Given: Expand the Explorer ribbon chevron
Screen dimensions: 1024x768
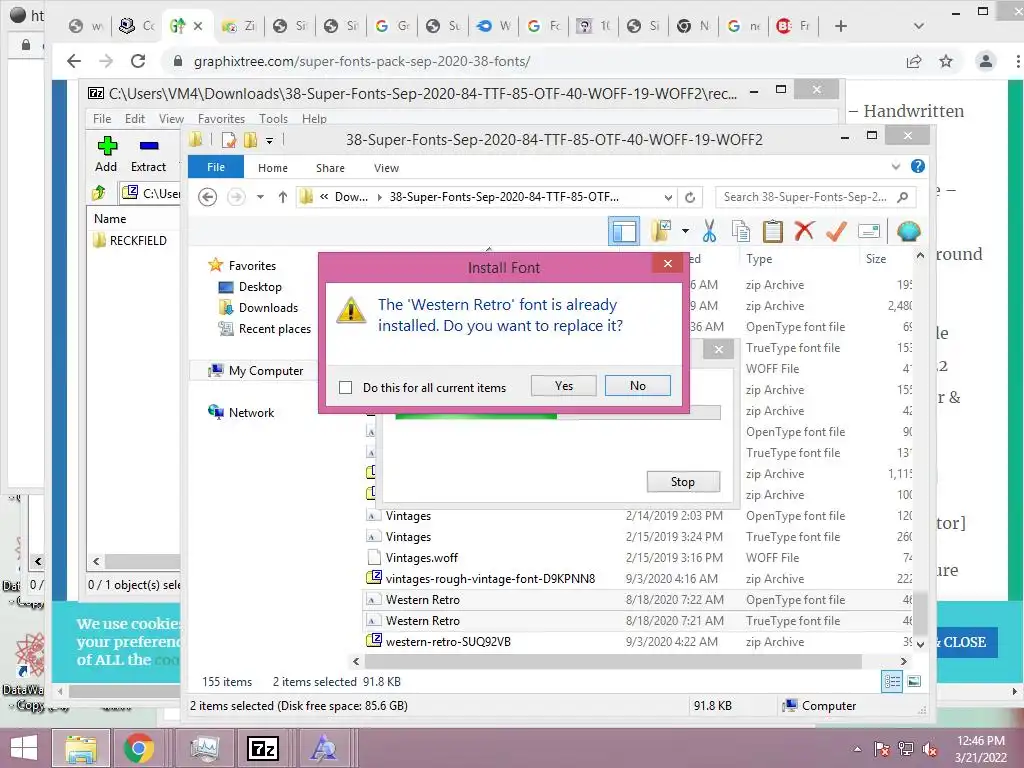Looking at the screenshot, I should click(895, 167).
